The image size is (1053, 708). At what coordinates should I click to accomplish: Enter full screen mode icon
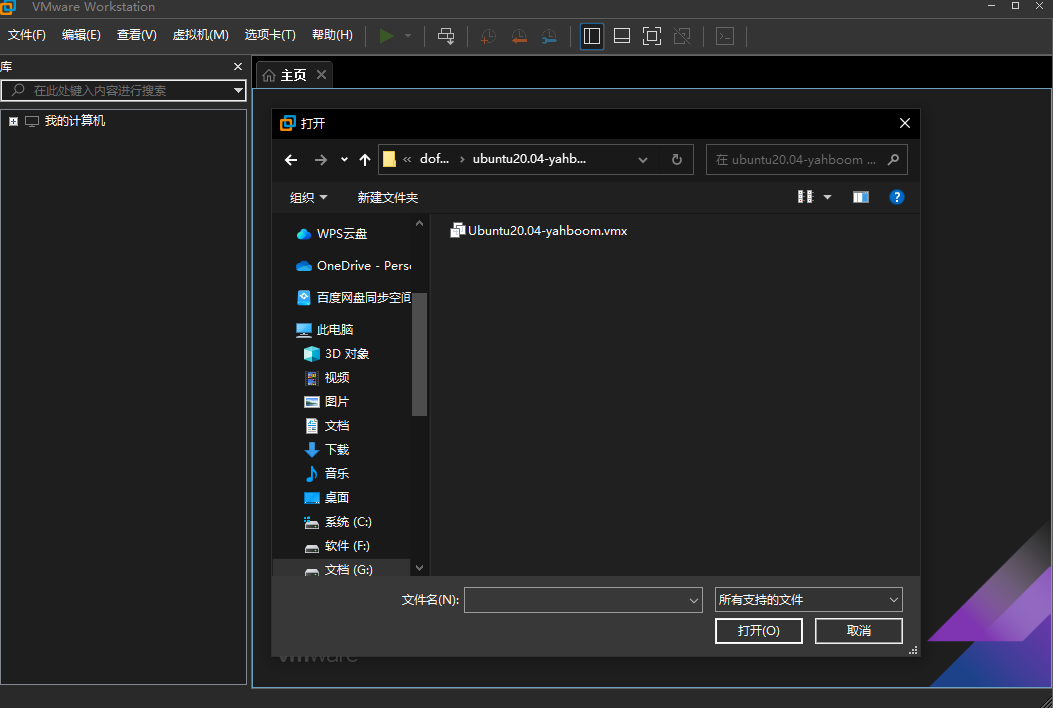point(652,36)
